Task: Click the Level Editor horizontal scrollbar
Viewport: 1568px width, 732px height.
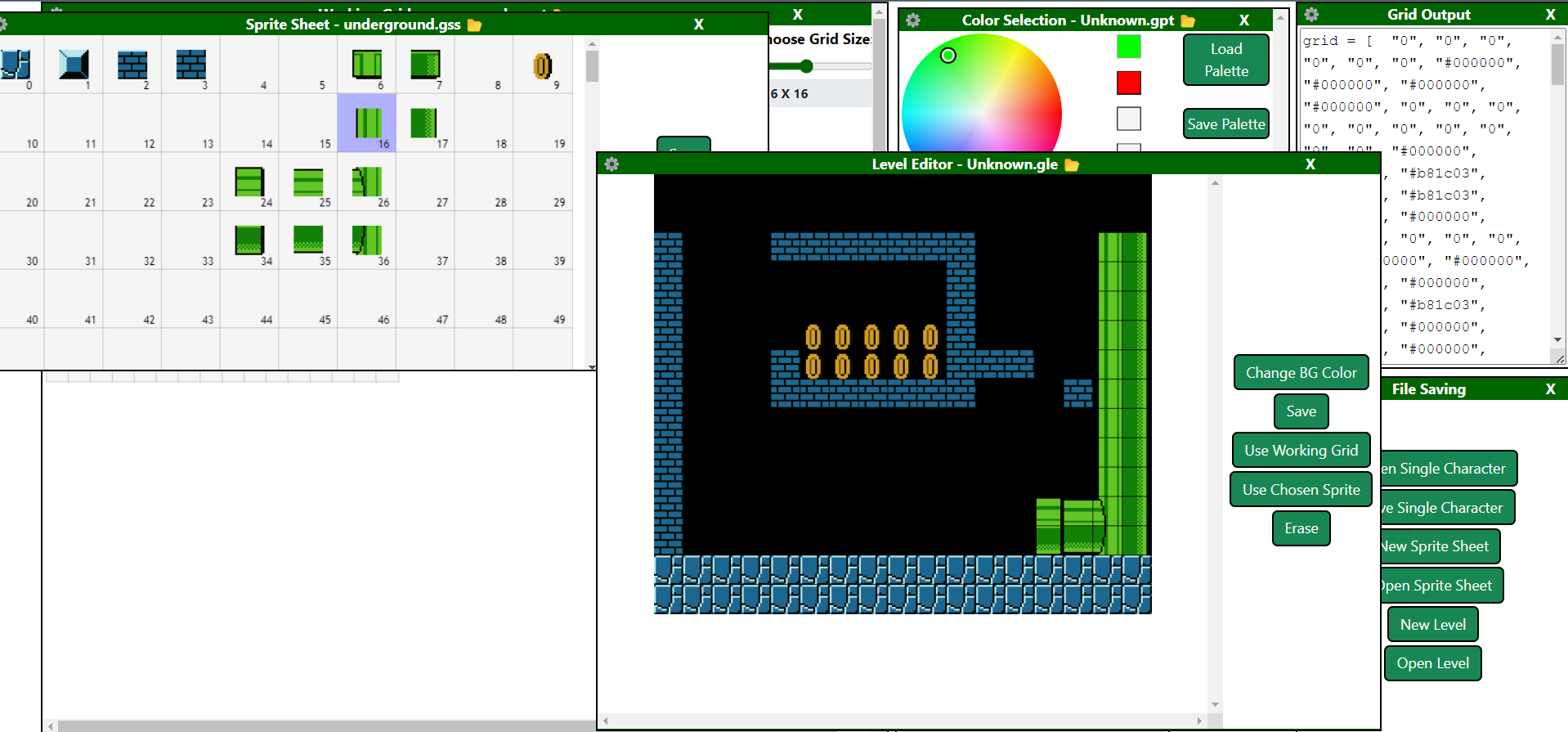Action: (903, 721)
